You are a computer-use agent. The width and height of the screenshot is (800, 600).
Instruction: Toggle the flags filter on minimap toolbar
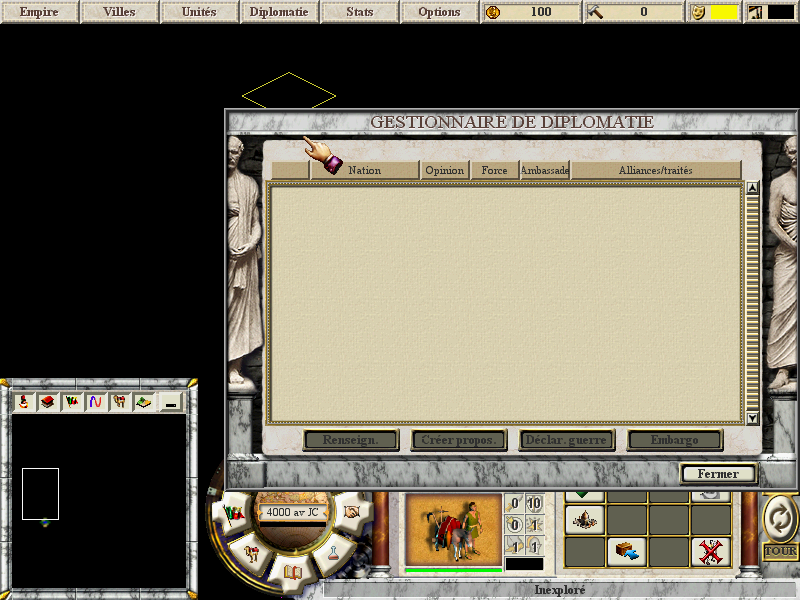click(x=71, y=402)
